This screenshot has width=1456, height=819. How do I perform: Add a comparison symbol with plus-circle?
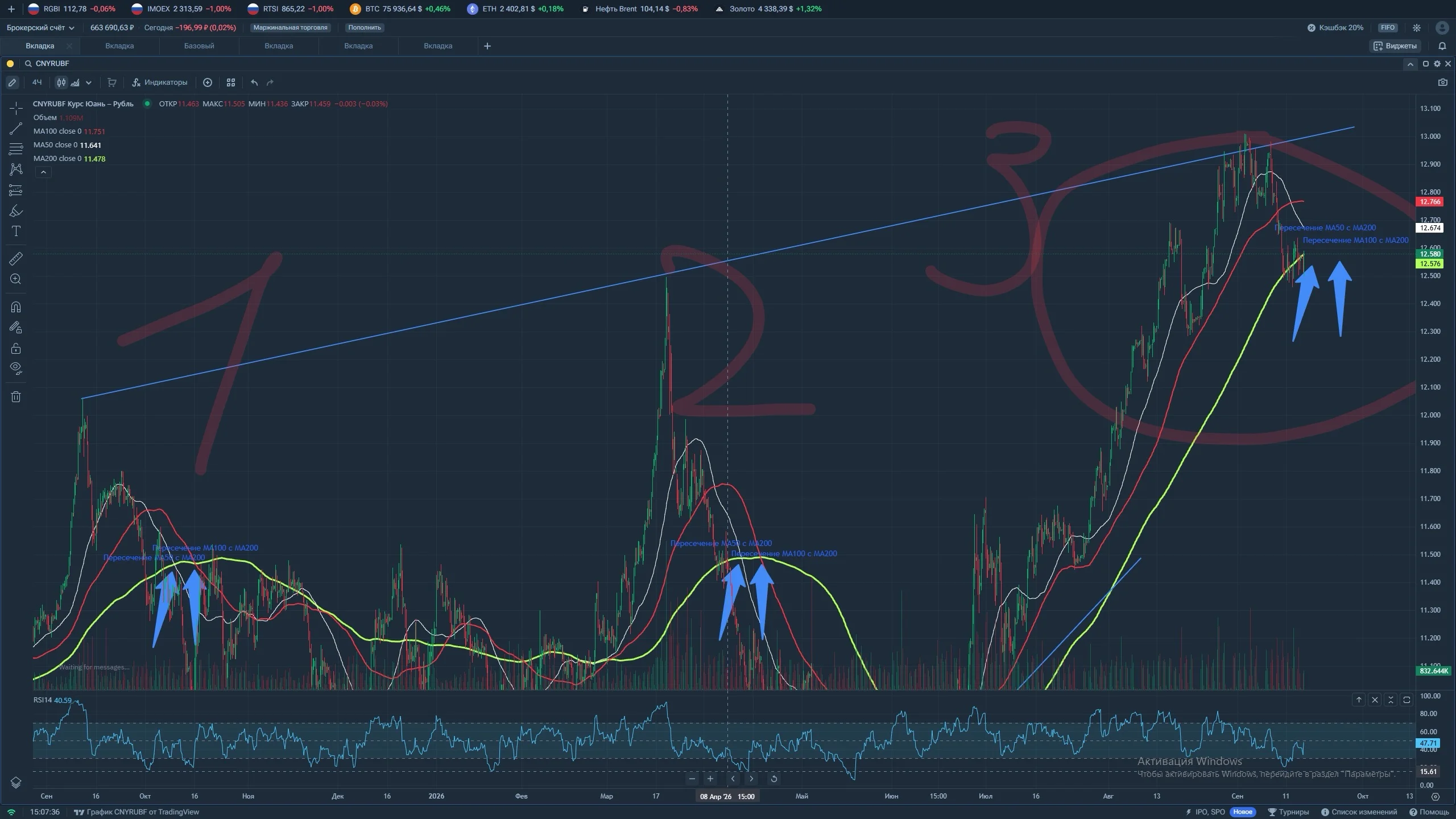[x=208, y=82]
